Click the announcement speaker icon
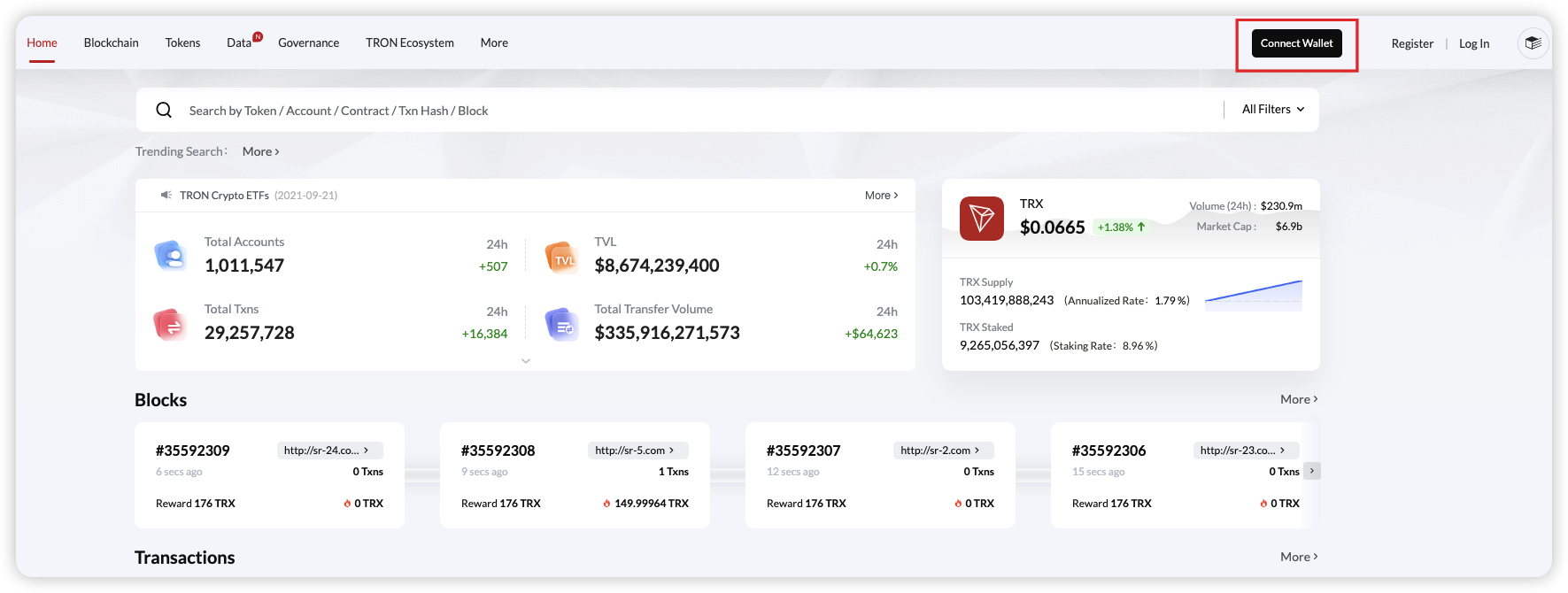This screenshot has width=1568, height=593. click(x=166, y=195)
